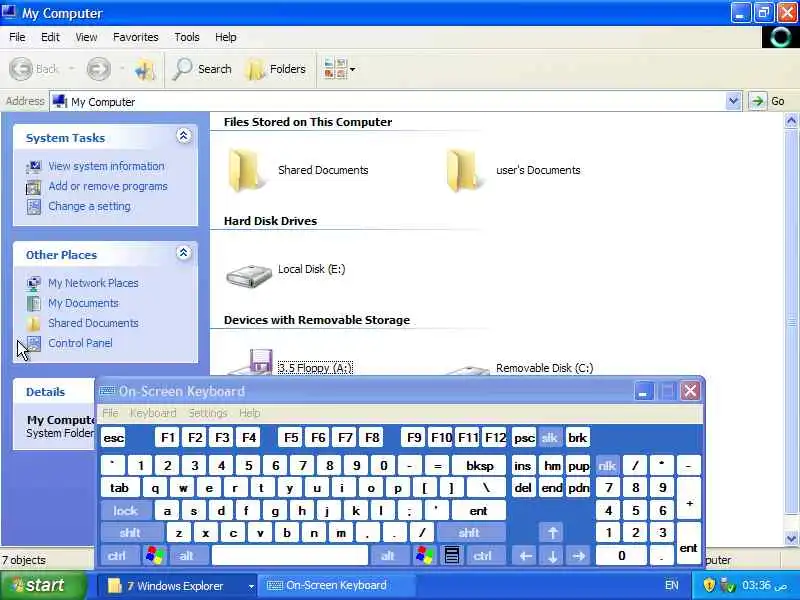Image resolution: width=800 pixels, height=600 pixels.
Task: Open the View menu
Action: click(86, 37)
